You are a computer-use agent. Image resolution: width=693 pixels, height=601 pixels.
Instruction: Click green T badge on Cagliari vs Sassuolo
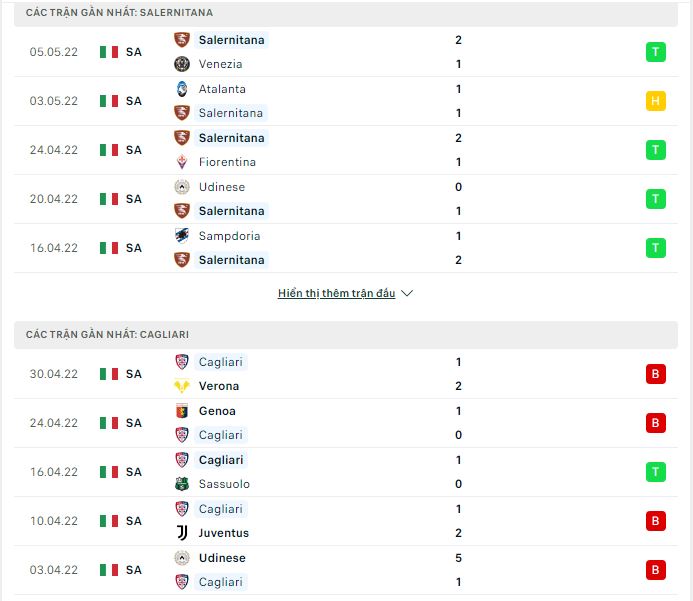pos(655,472)
